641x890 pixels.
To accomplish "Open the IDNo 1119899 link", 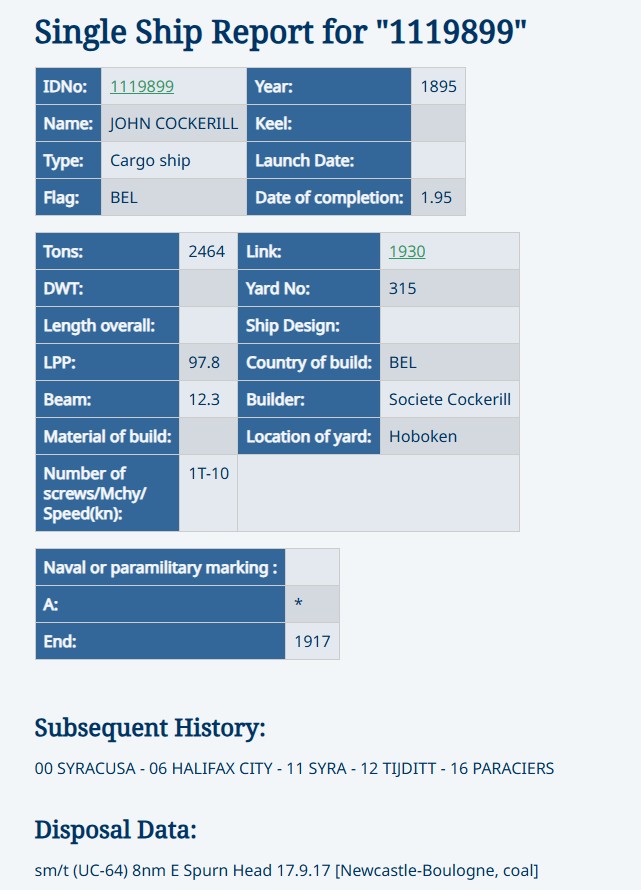I will pos(142,87).
